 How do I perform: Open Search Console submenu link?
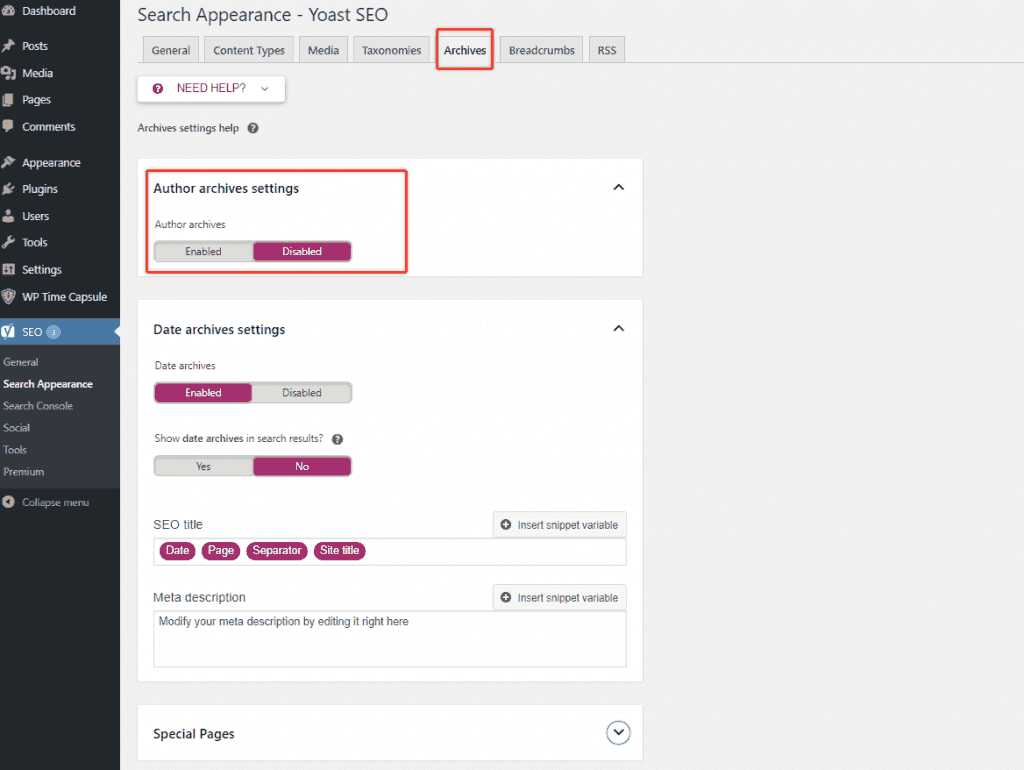coord(38,406)
